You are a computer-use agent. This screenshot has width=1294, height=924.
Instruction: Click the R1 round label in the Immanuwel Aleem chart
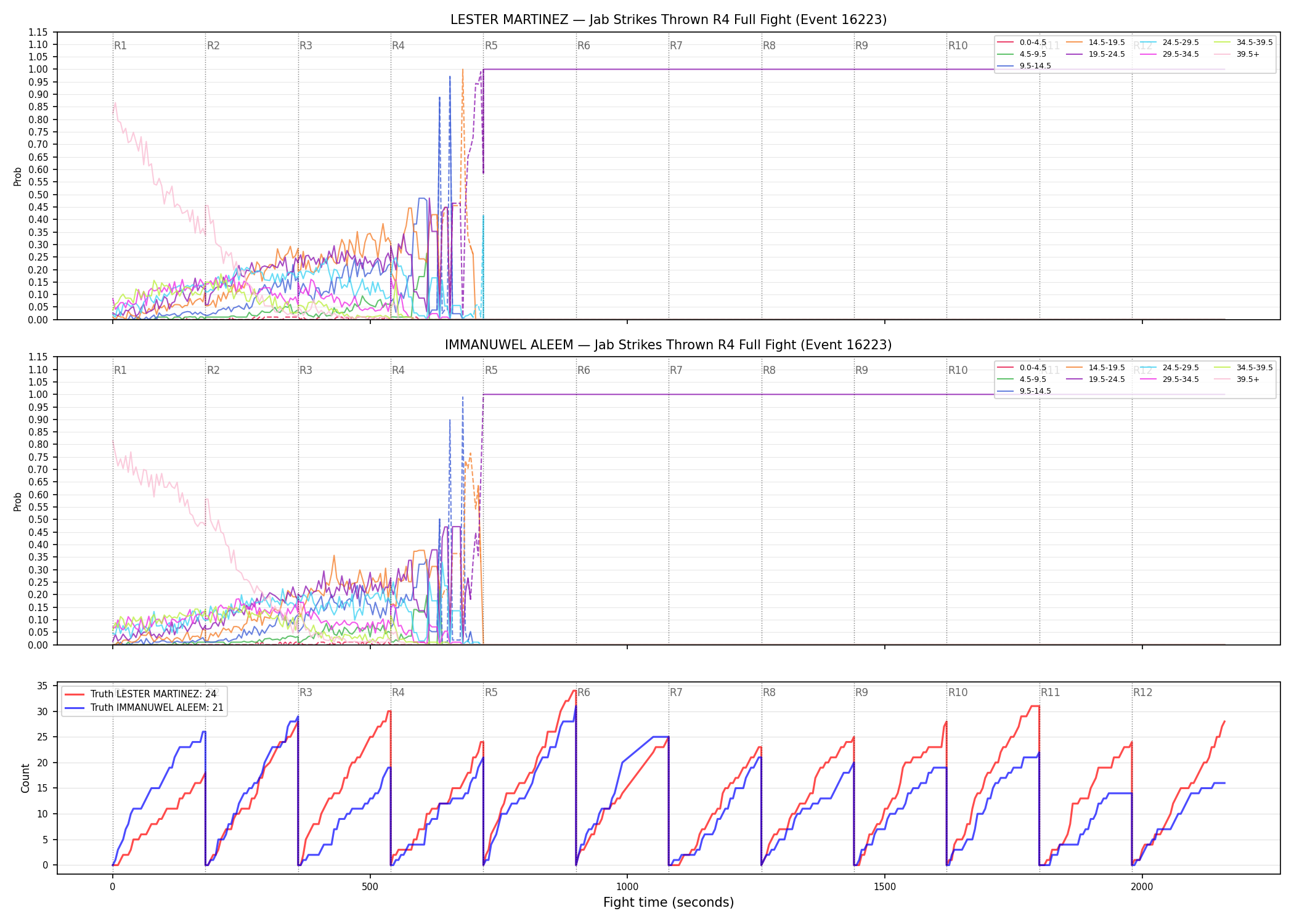(121, 370)
